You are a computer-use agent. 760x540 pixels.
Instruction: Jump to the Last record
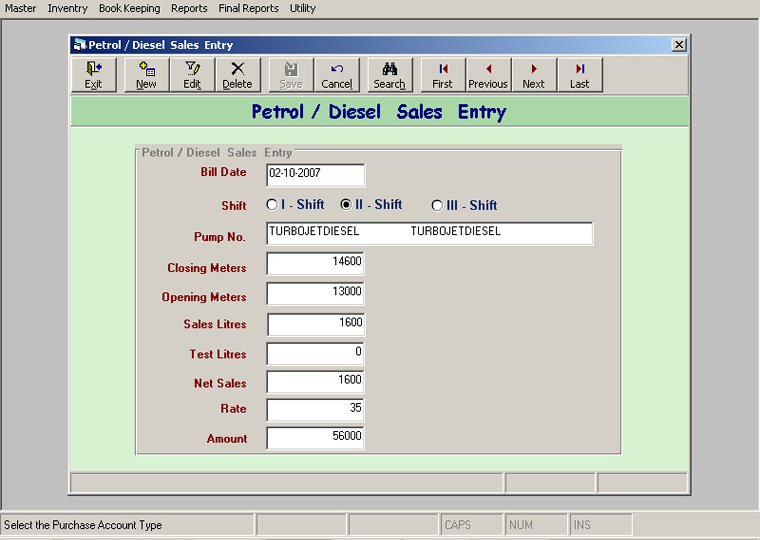tap(580, 75)
